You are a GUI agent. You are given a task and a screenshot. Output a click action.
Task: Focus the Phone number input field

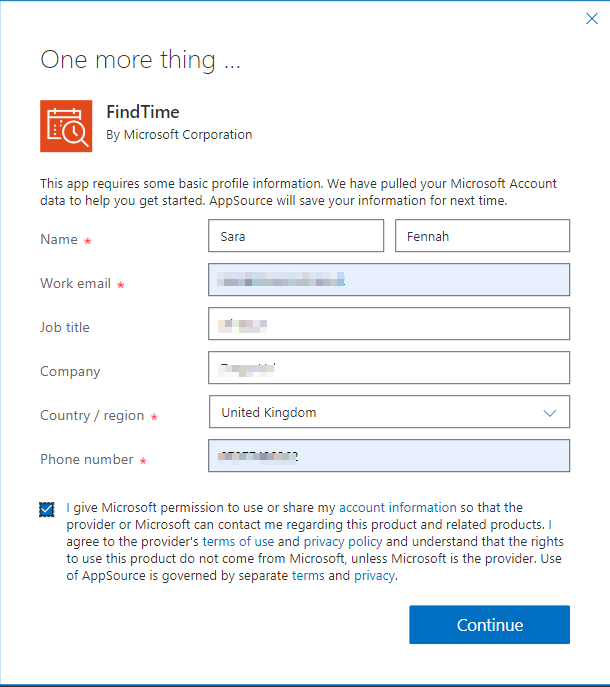click(x=389, y=456)
